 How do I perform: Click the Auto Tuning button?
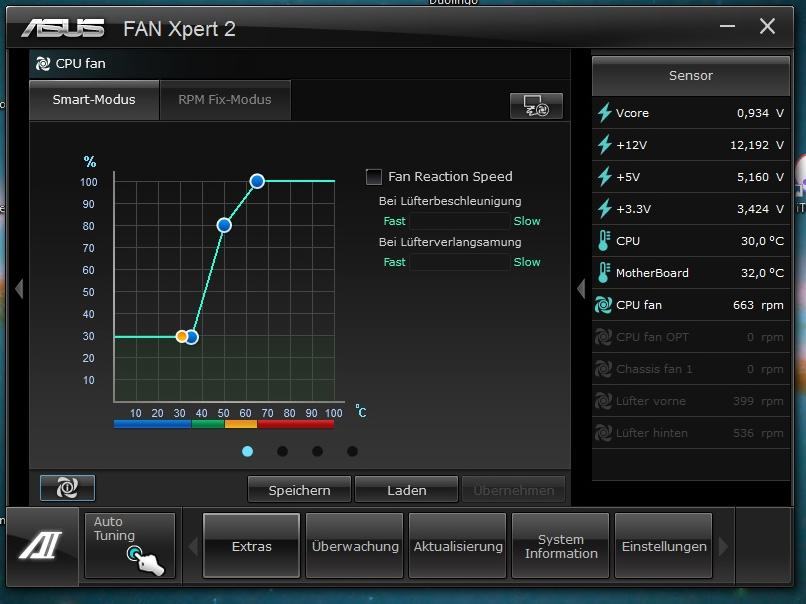(x=130, y=546)
